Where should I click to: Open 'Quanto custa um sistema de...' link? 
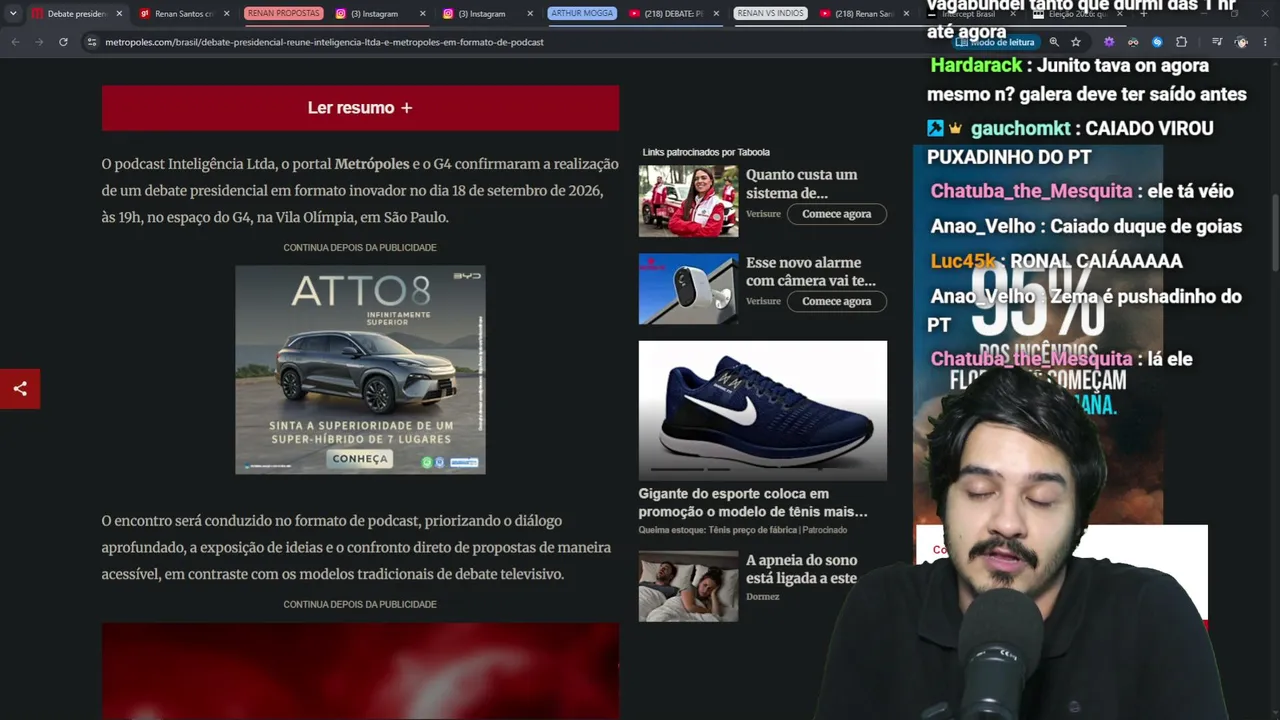tap(802, 184)
